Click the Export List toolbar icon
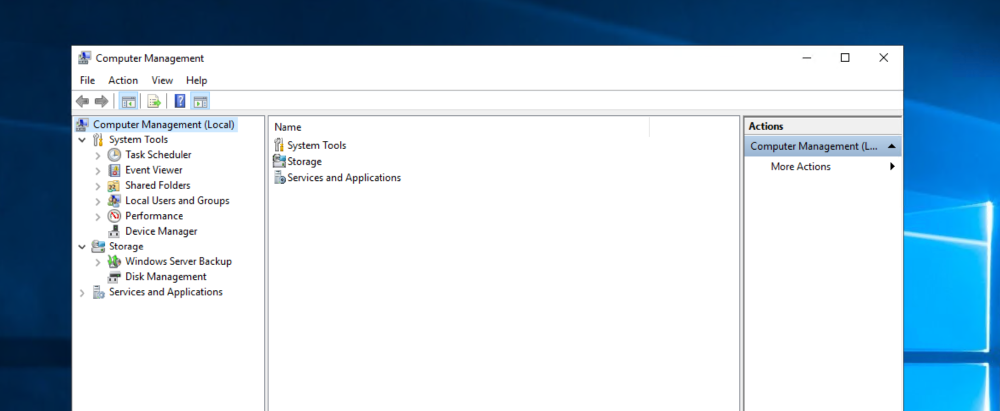This screenshot has height=411, width=1000. pos(154,101)
